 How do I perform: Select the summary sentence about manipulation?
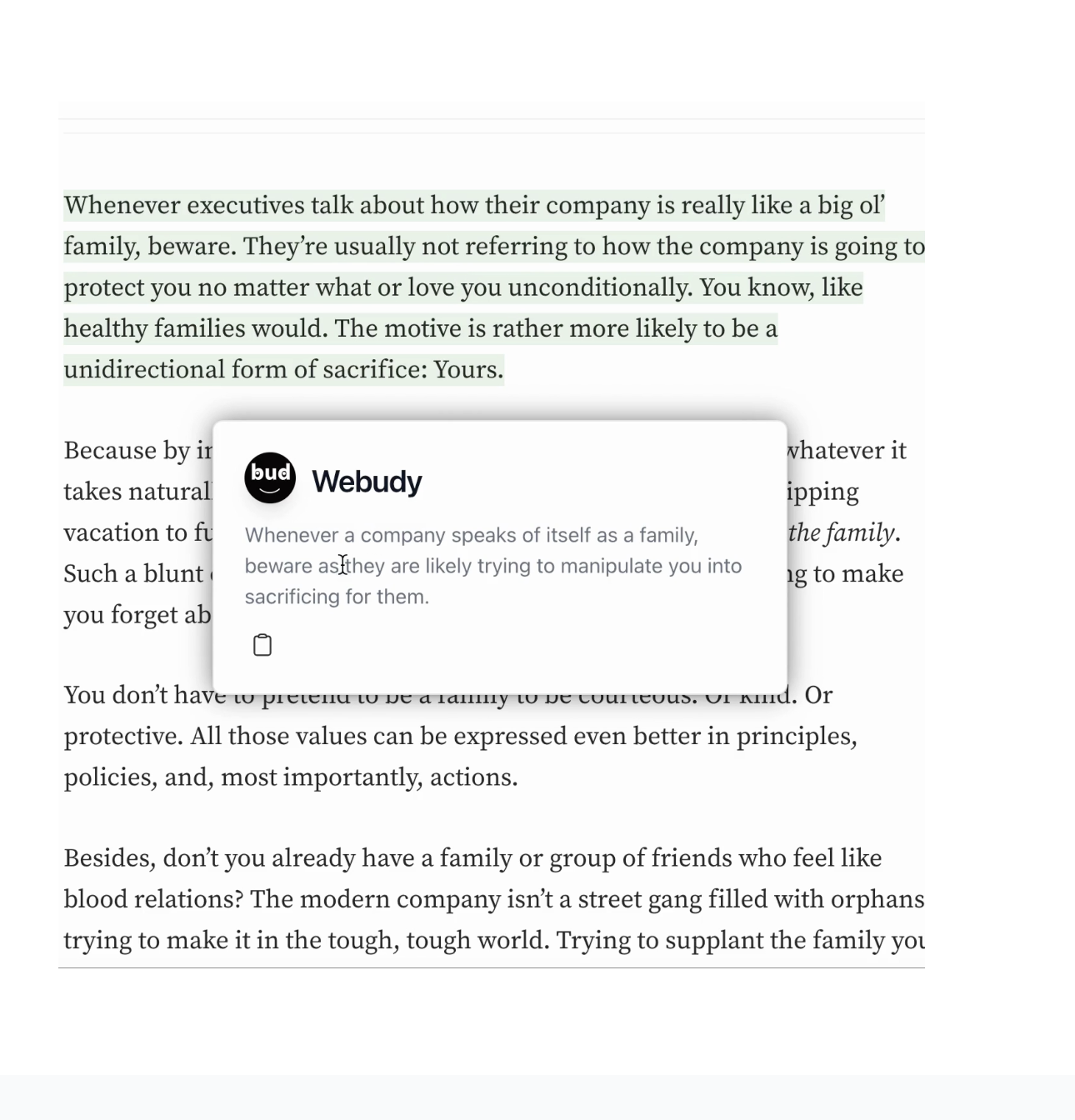(493, 565)
